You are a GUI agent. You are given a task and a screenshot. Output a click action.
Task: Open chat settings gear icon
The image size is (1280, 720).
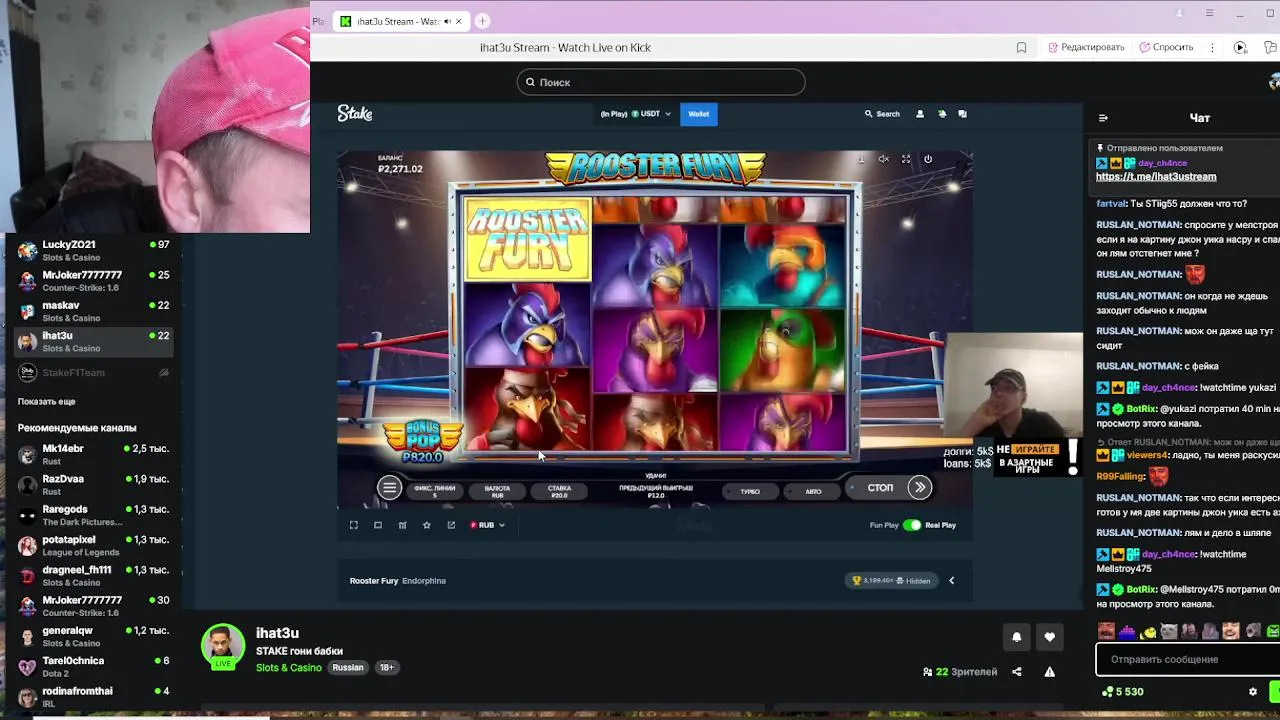1253,692
